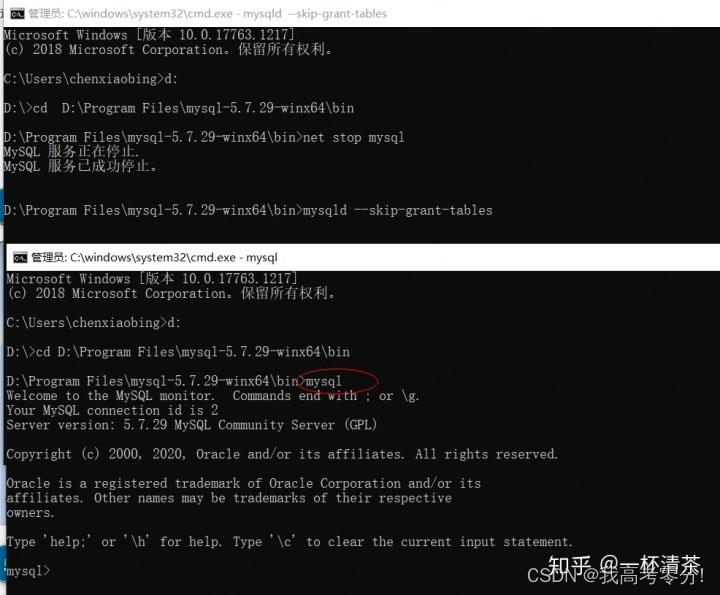
Task: Click the Copyright 2000, 2020 Oracle line
Action: pos(282,455)
